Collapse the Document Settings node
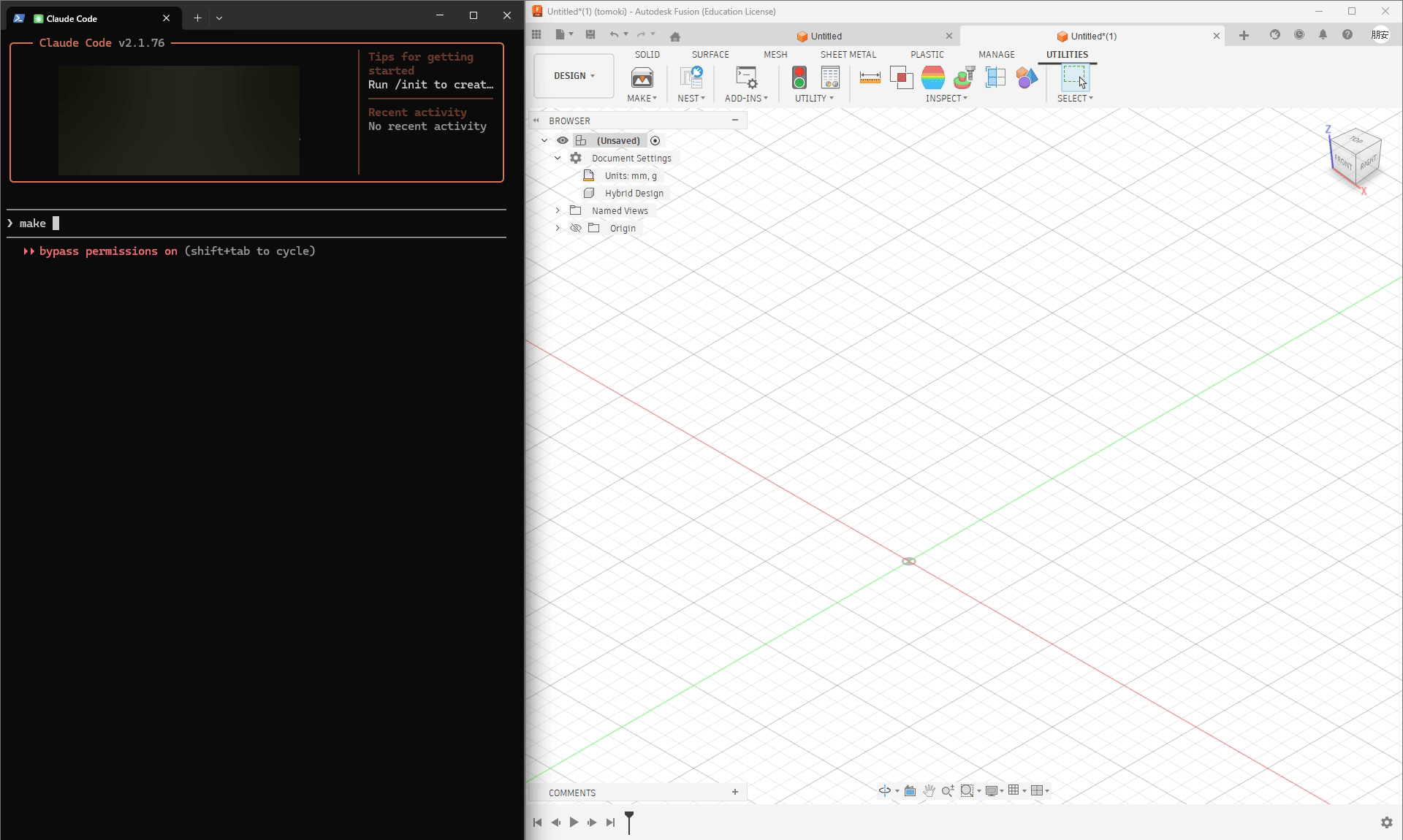The image size is (1403, 840). [x=558, y=158]
